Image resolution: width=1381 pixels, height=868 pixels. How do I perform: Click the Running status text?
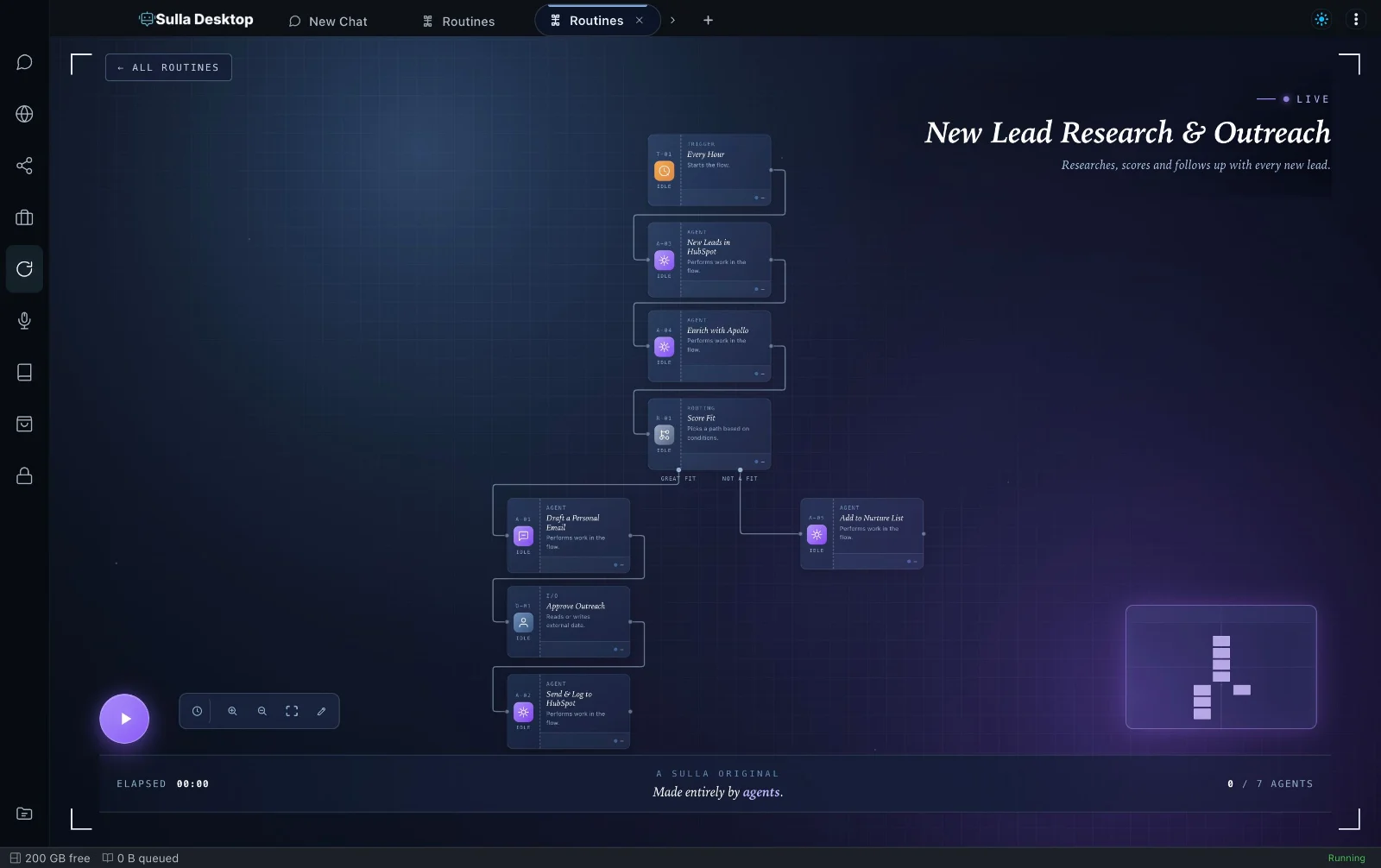pos(1346,859)
